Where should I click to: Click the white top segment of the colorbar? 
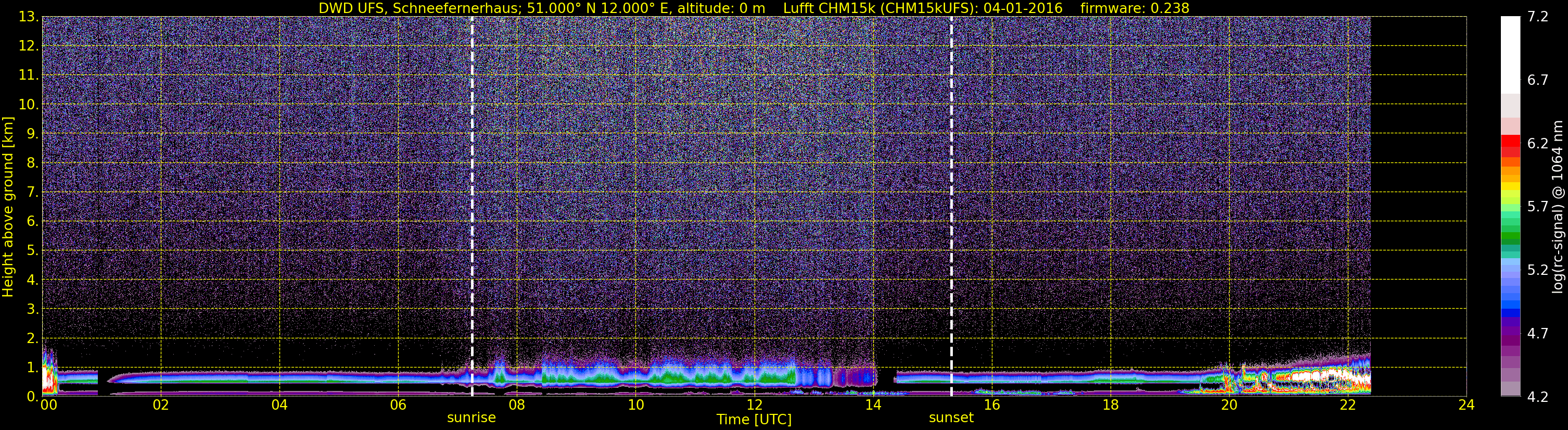[1510, 55]
